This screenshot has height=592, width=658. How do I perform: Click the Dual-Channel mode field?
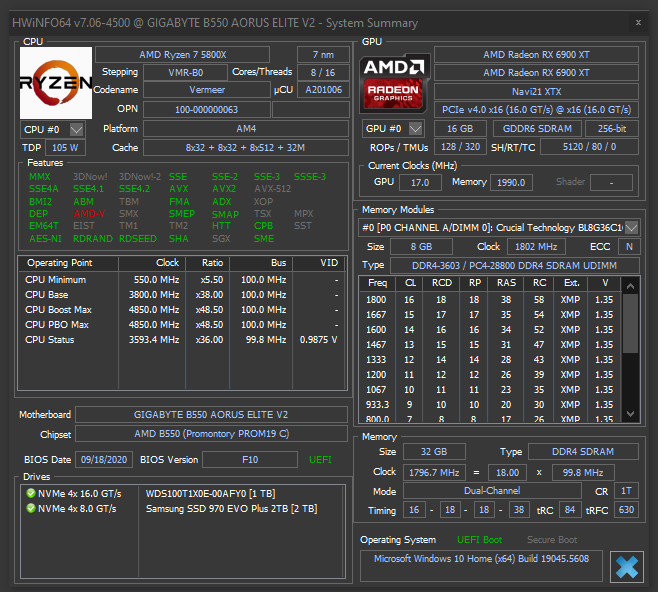point(492,491)
